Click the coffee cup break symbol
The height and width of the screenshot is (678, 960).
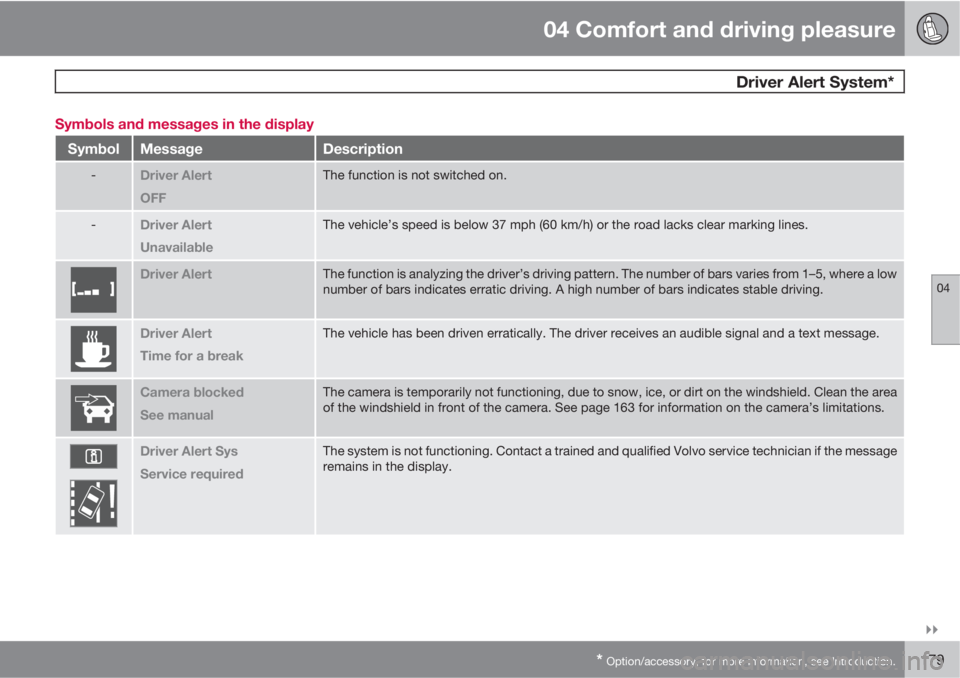coord(93,349)
